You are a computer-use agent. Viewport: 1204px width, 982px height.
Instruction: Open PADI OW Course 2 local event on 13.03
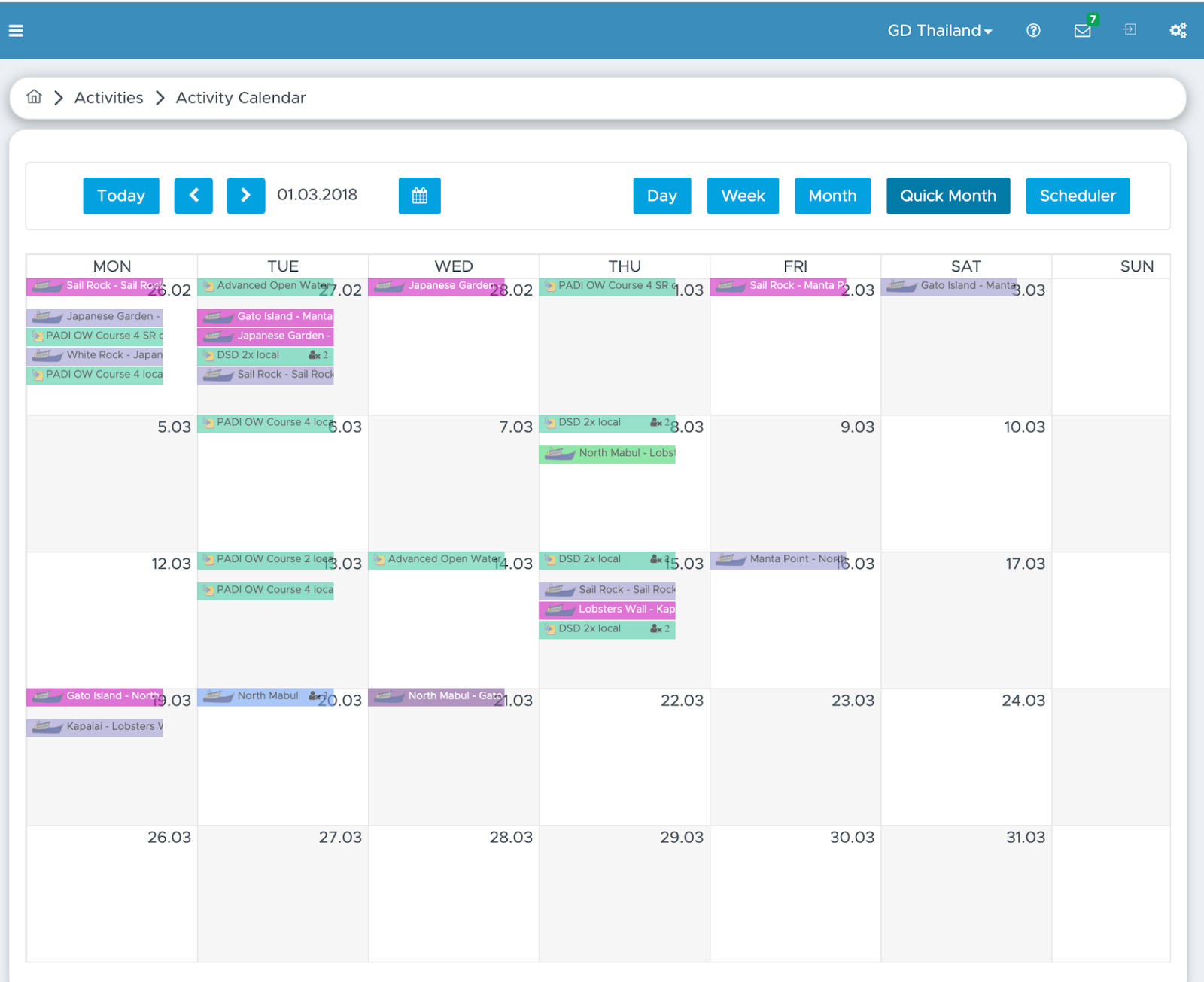[266, 560]
